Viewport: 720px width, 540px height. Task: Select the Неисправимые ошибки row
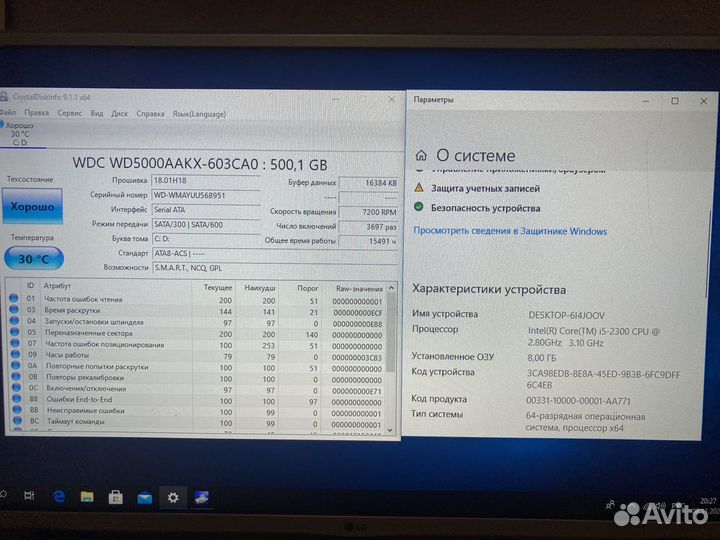click(x=197, y=411)
